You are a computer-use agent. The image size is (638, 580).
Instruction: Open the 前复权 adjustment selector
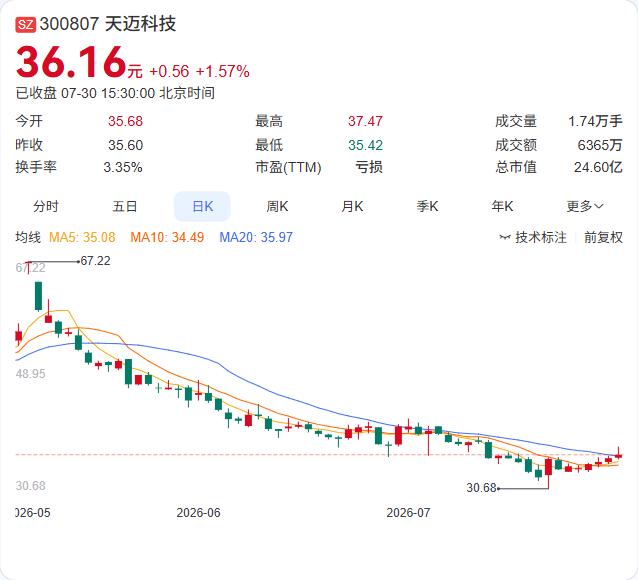tap(603, 237)
